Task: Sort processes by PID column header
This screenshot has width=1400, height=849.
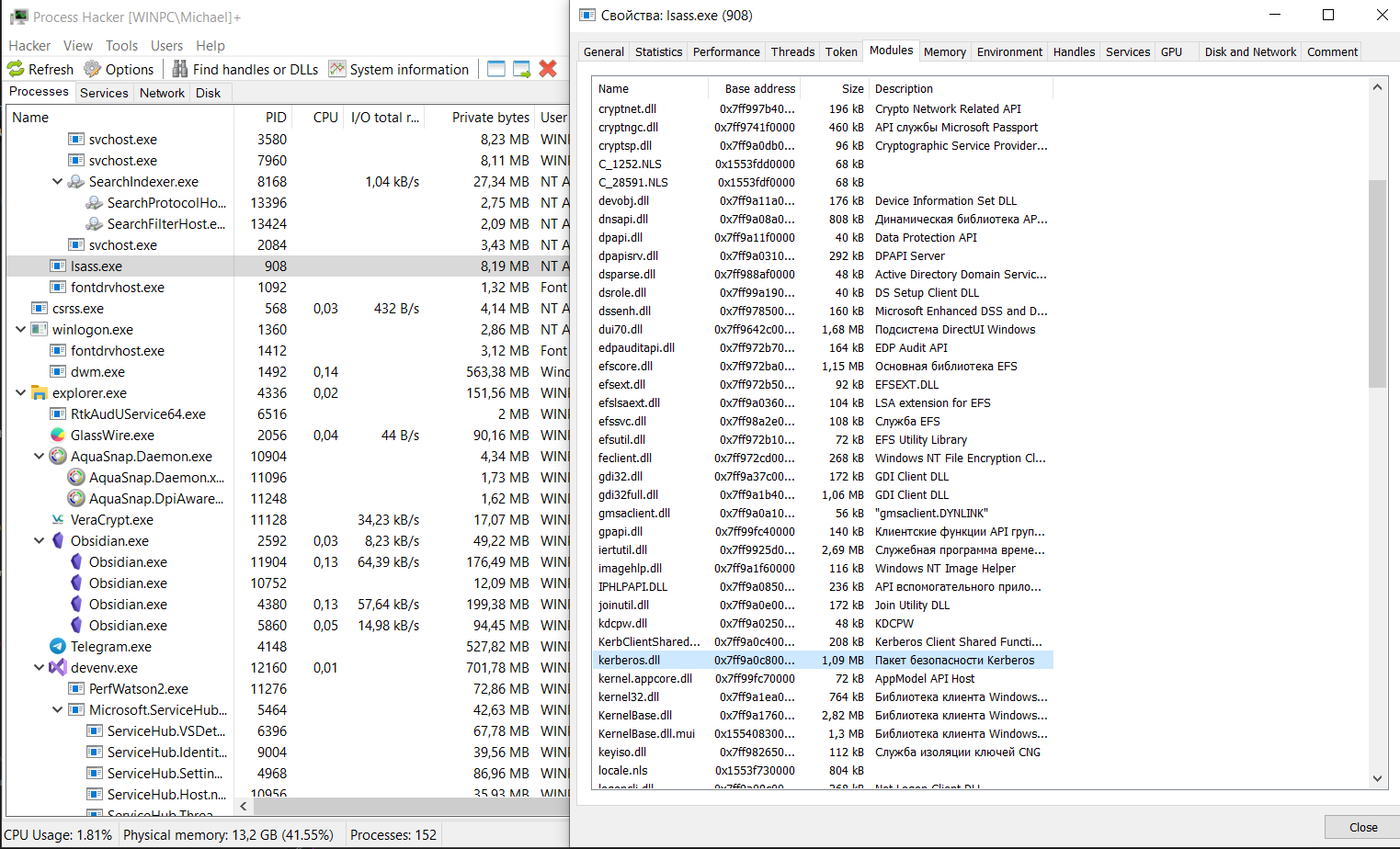Action: [x=263, y=117]
